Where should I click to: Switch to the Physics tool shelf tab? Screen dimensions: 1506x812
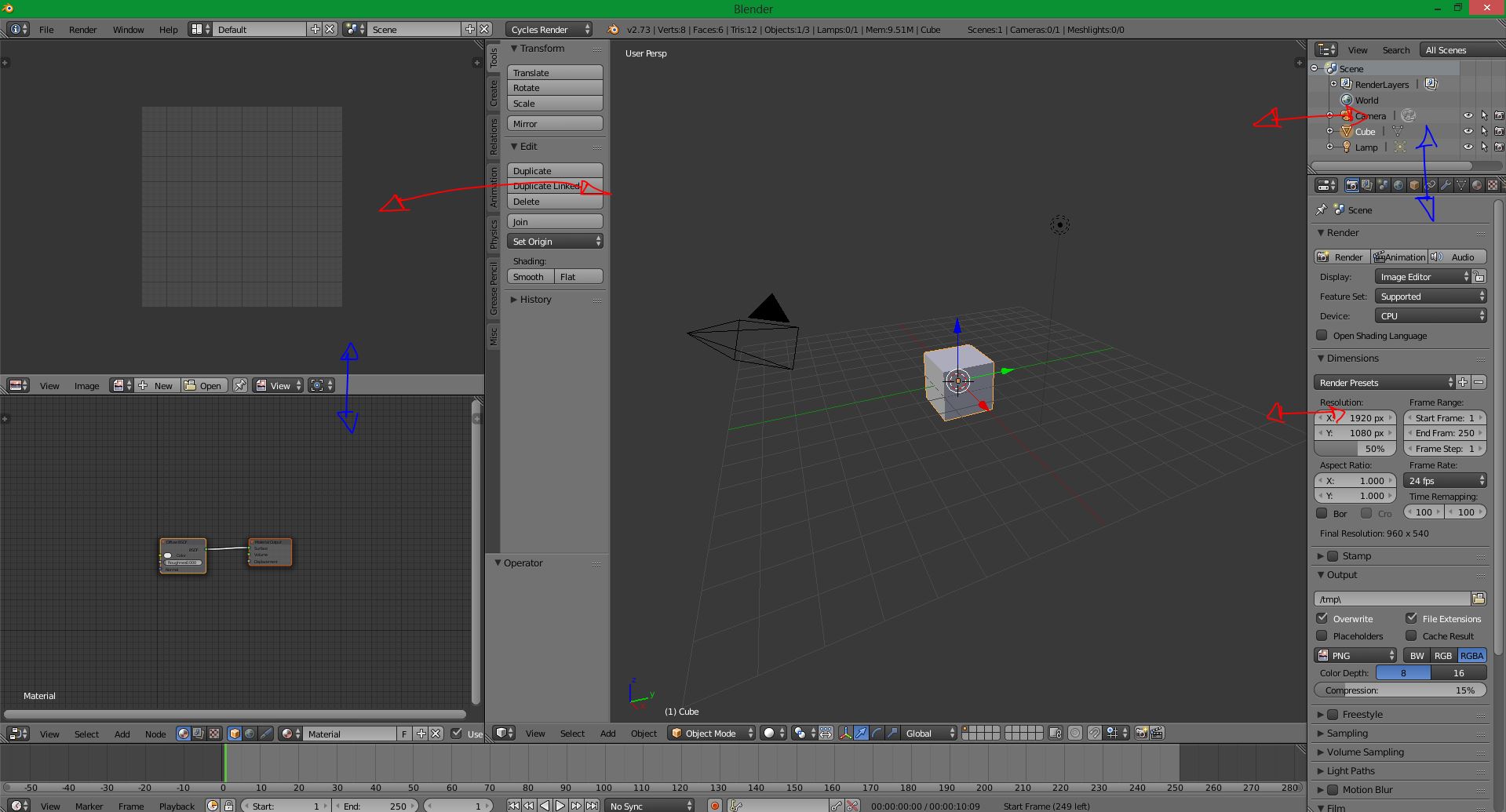tap(494, 234)
